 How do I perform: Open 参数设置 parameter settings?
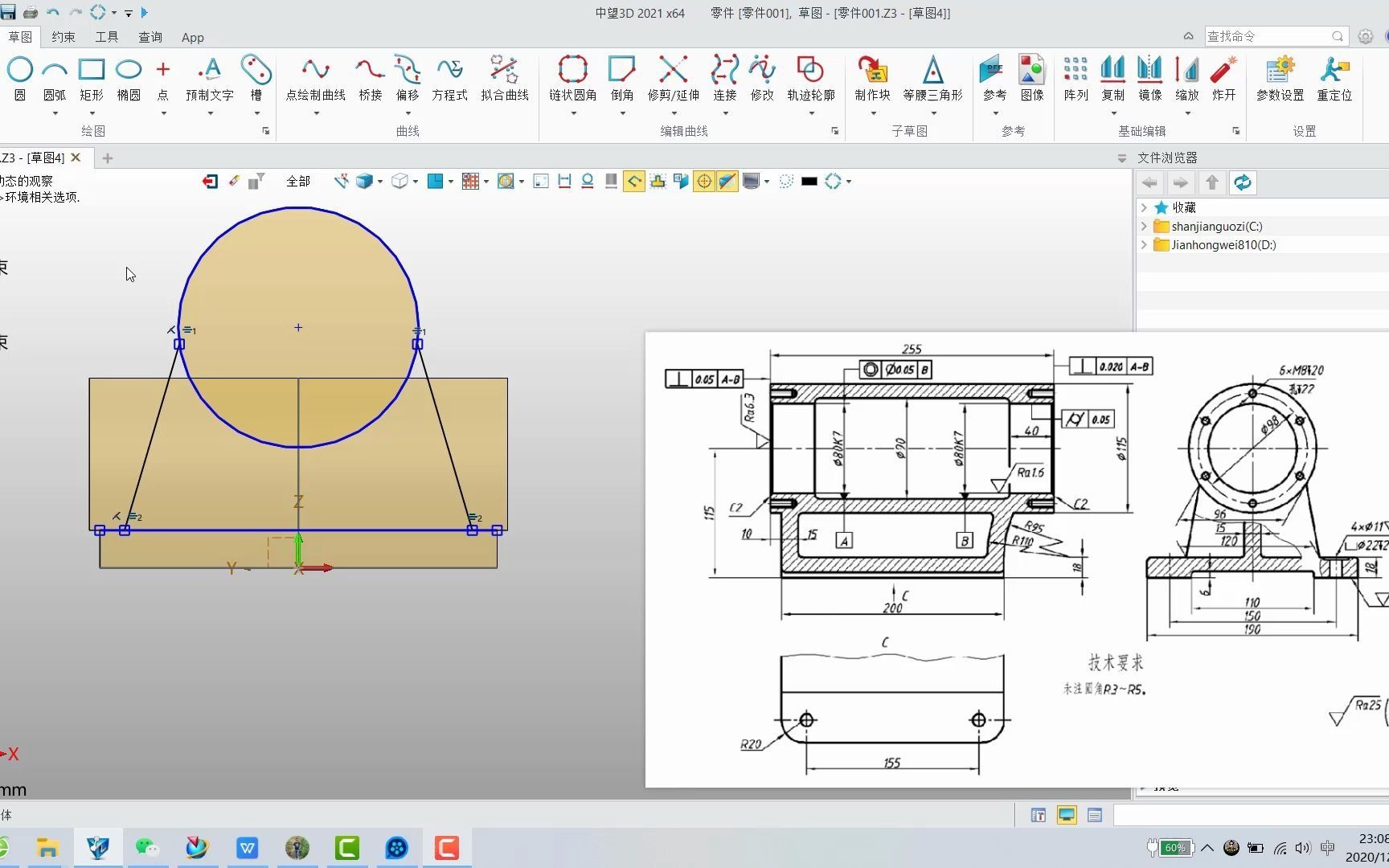pyautogui.click(x=1280, y=78)
